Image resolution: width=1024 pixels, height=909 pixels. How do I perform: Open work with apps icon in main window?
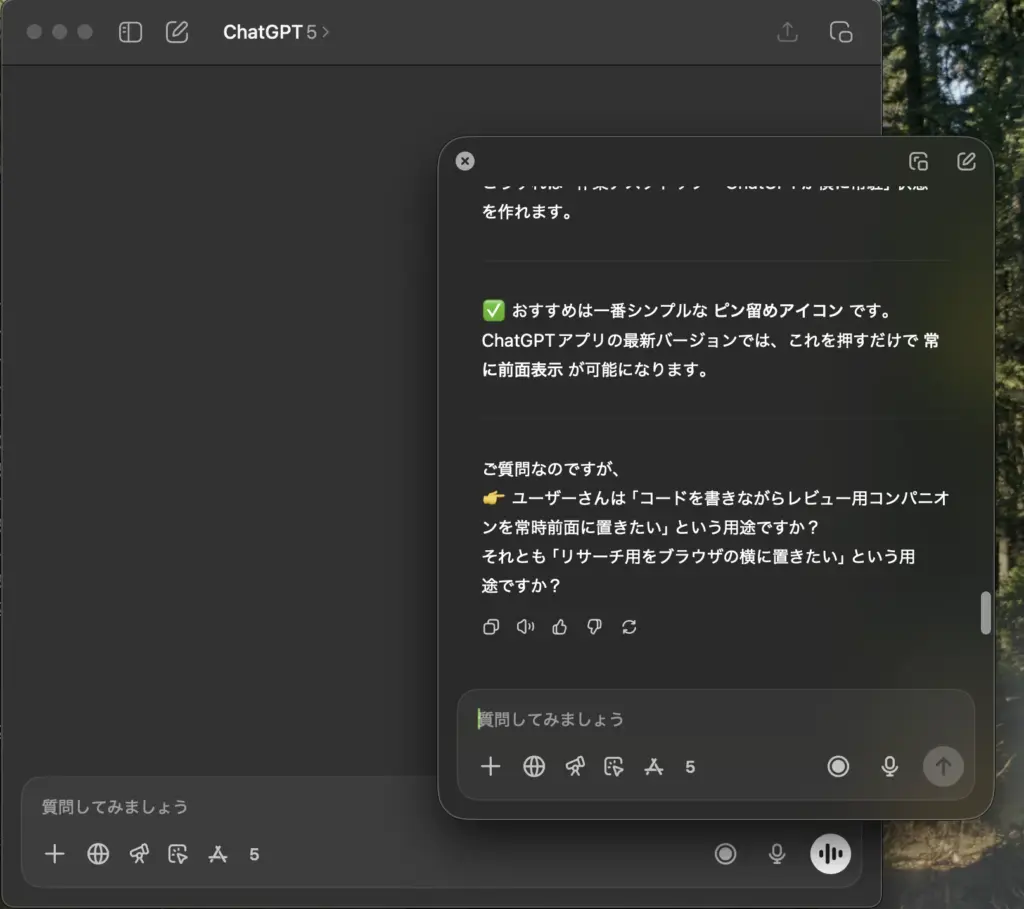pyautogui.click(x=217, y=853)
